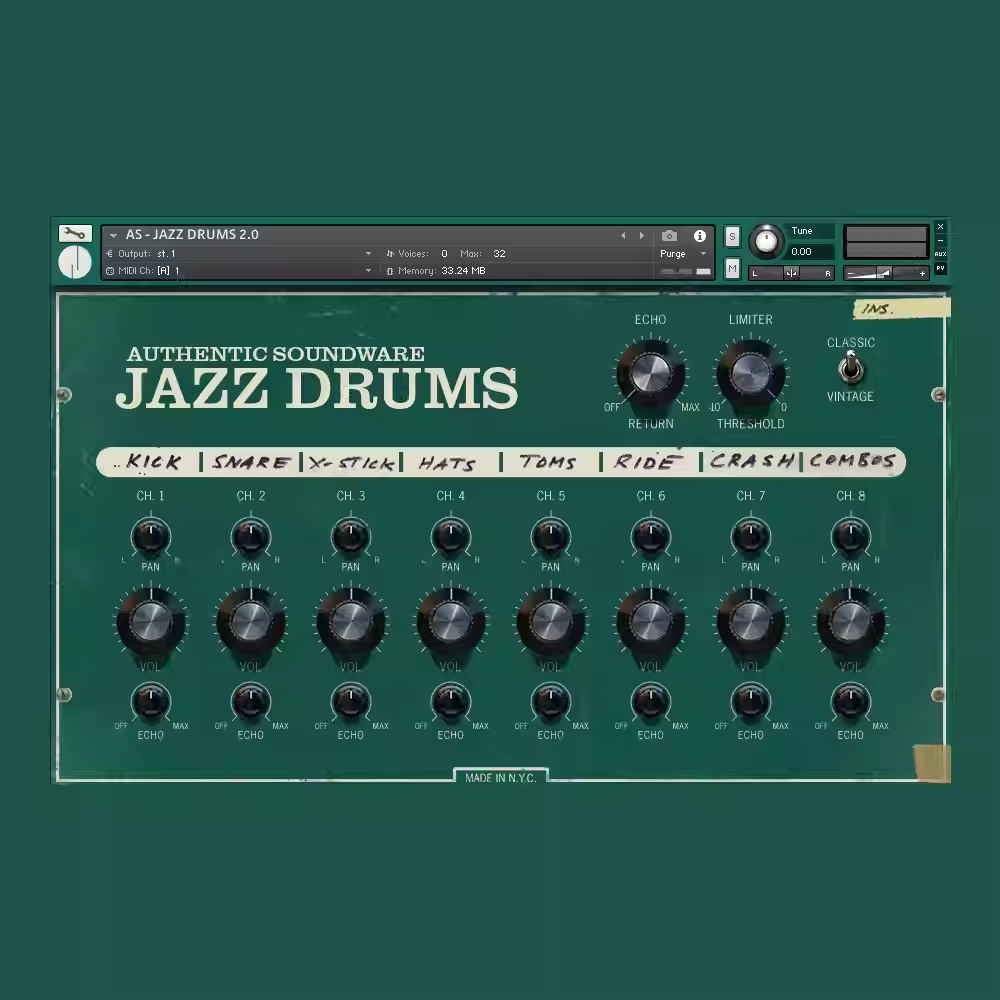
Task: Click the INS. tape label
Action: pyautogui.click(x=902, y=309)
